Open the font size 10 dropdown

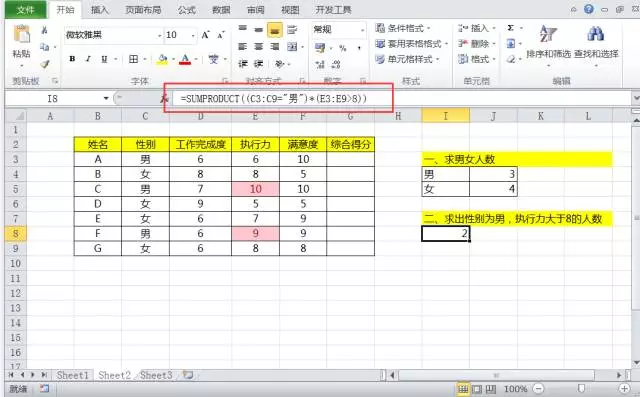pyautogui.click(x=193, y=35)
